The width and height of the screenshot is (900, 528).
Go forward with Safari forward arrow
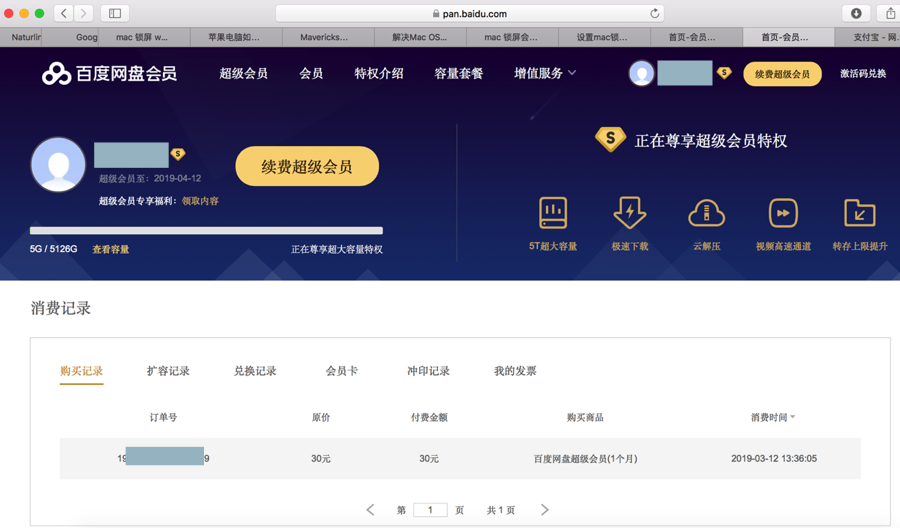coord(83,13)
